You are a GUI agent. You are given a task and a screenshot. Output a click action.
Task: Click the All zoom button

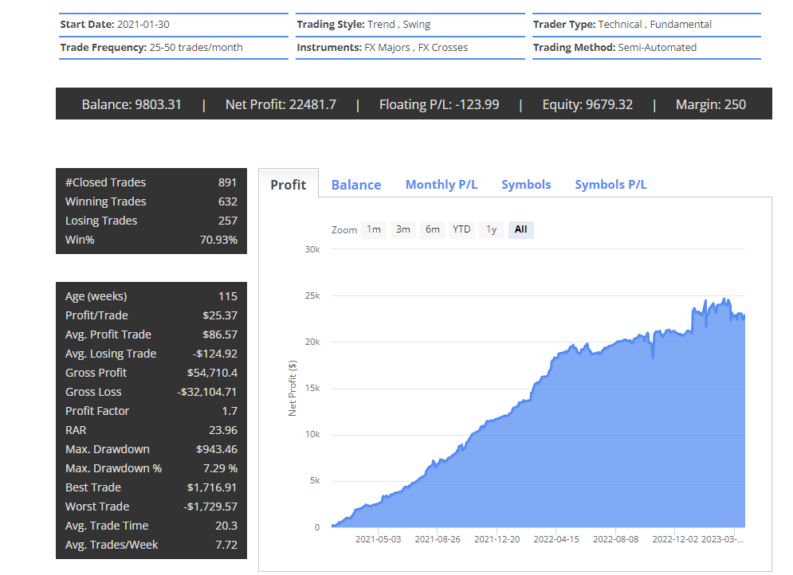tap(520, 229)
